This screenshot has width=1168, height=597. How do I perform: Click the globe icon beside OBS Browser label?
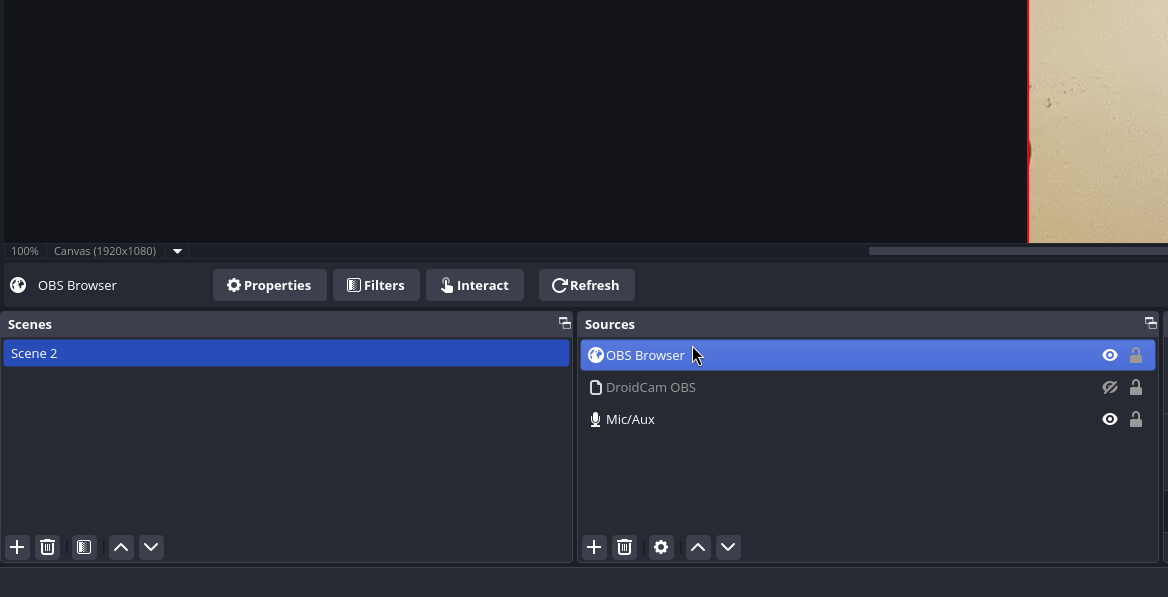tap(18, 285)
